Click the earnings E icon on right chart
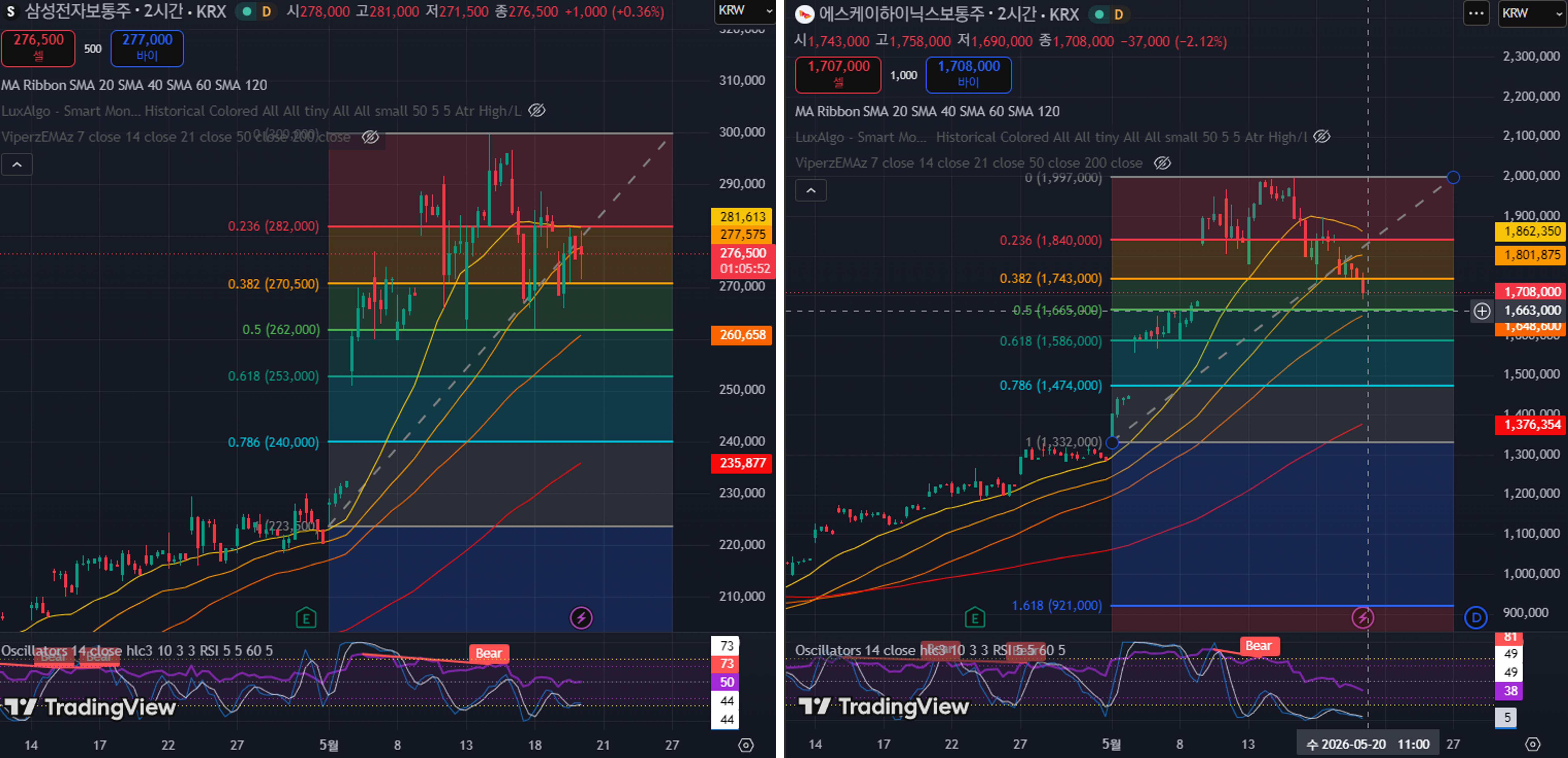 coord(975,618)
